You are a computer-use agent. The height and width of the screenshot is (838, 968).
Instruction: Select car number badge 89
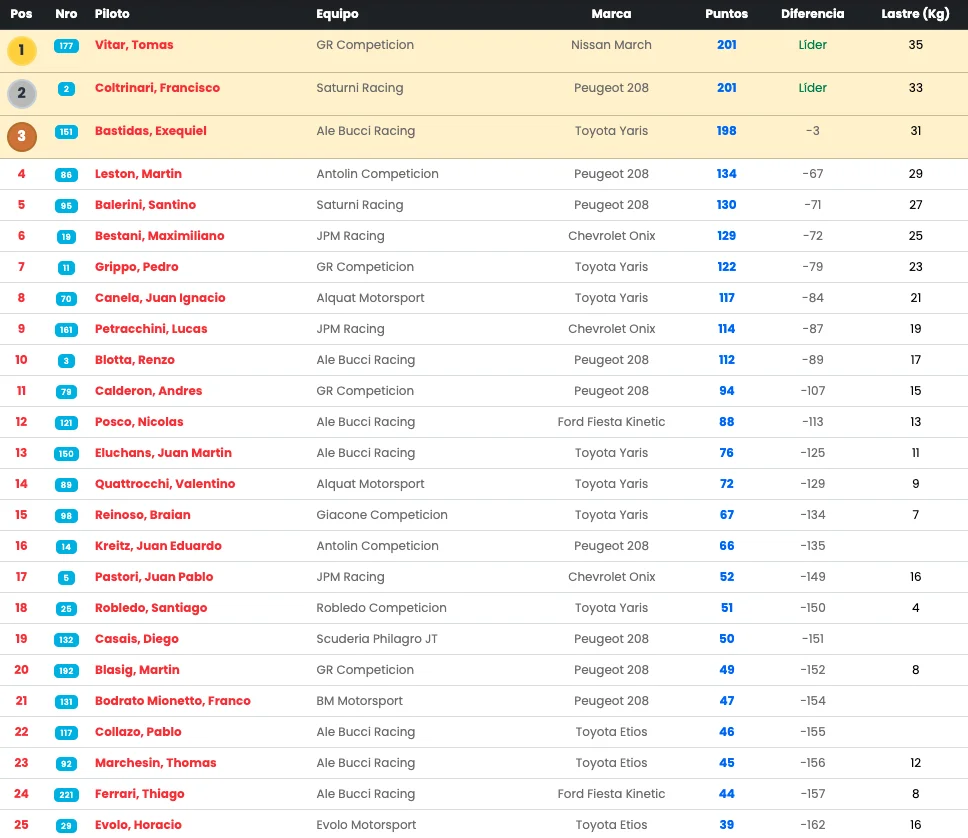point(66,485)
